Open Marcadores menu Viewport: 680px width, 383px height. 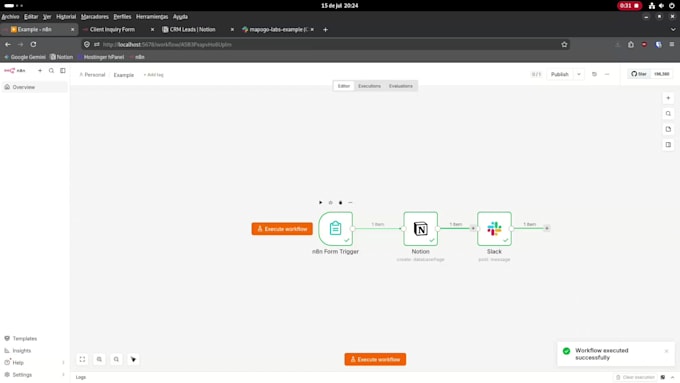pos(95,16)
